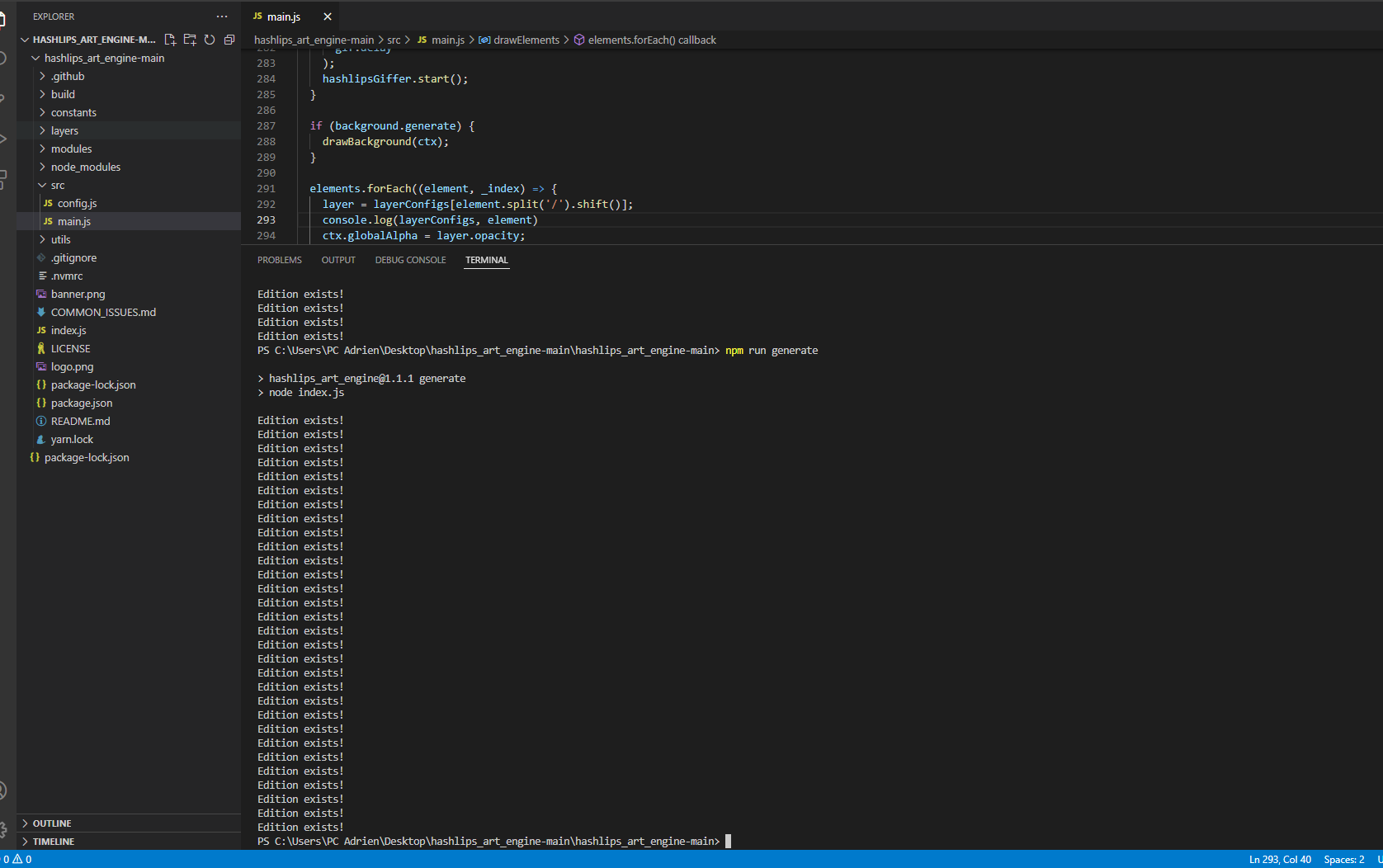The height and width of the screenshot is (868, 1383).
Task: Show the layers folder contents
Action: point(64,130)
